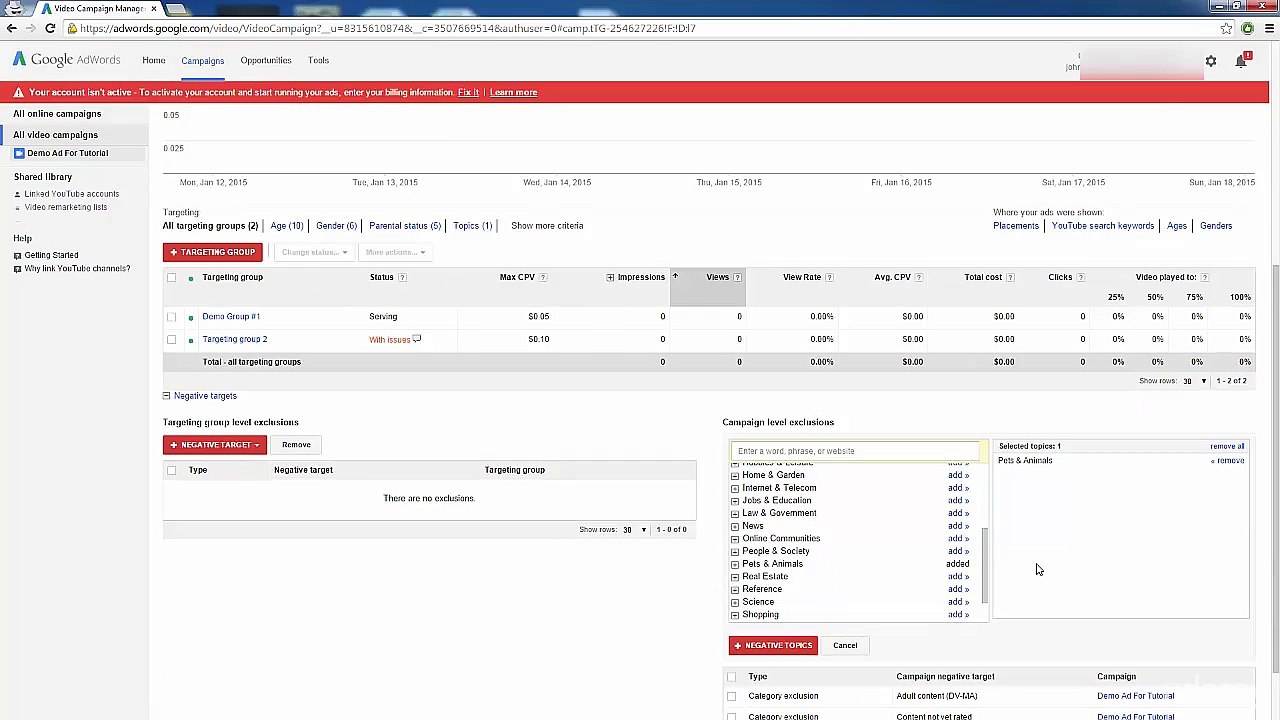Expand the Home & Garden topic
The image size is (1280, 720).
click(735, 475)
